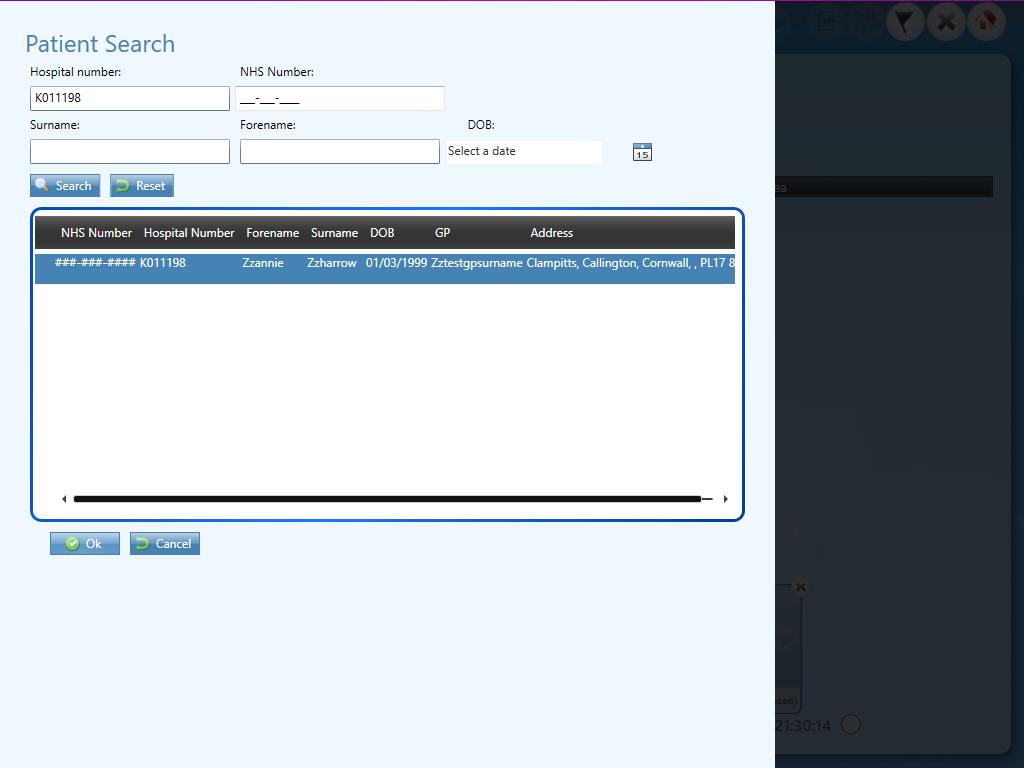Sort by Address column header
This screenshot has width=1024, height=768.
coord(551,233)
